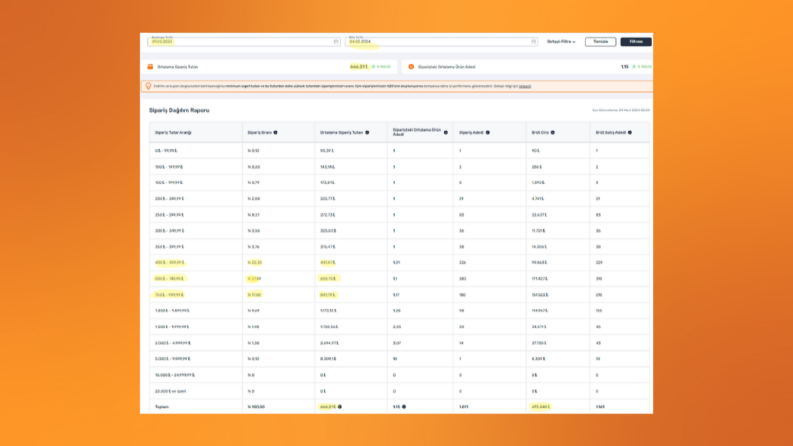Image resolution: width=793 pixels, height=446 pixels.
Task: Open the start date calendar icon
Action: click(x=336, y=41)
